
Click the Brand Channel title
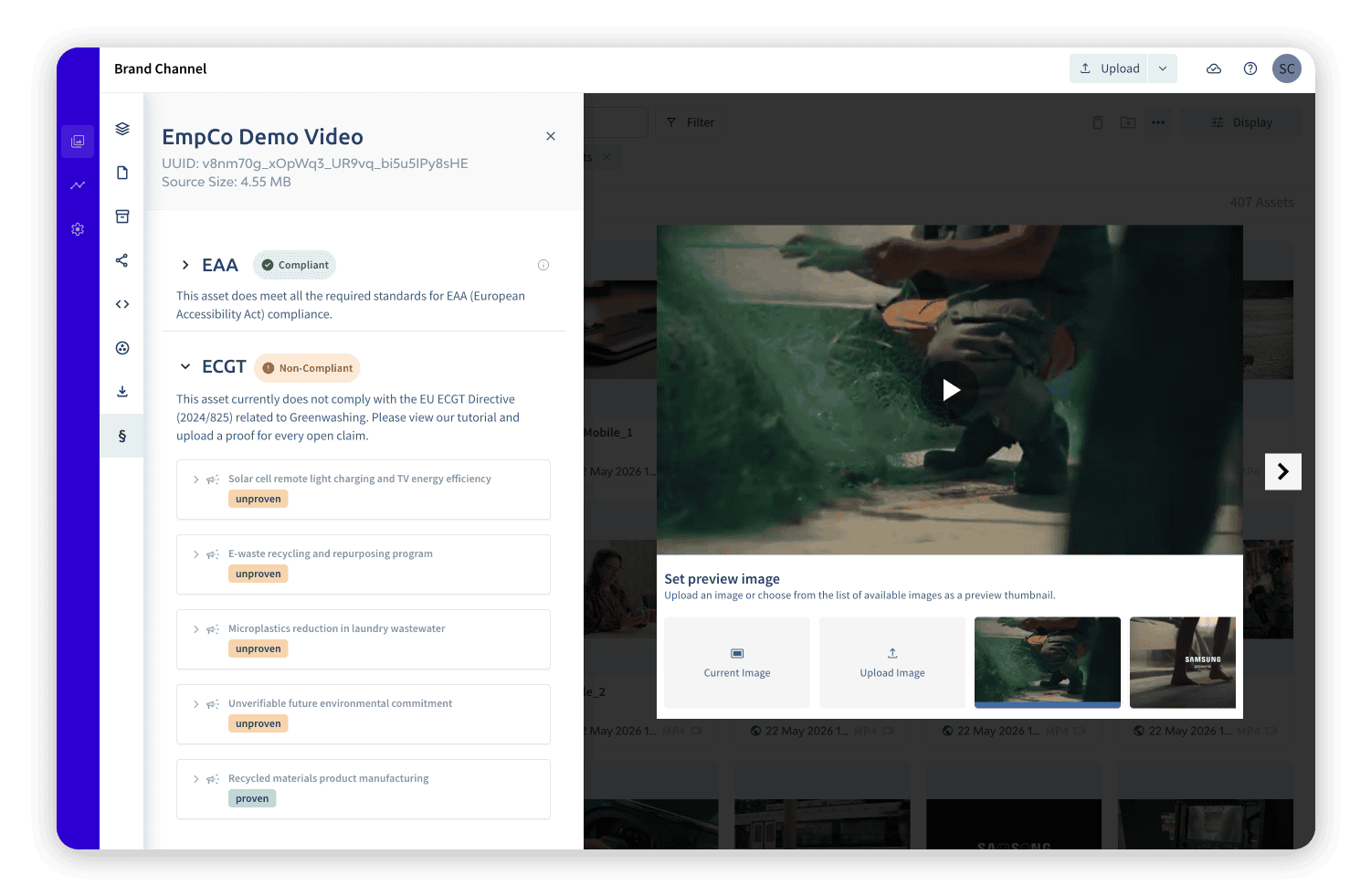pos(161,69)
